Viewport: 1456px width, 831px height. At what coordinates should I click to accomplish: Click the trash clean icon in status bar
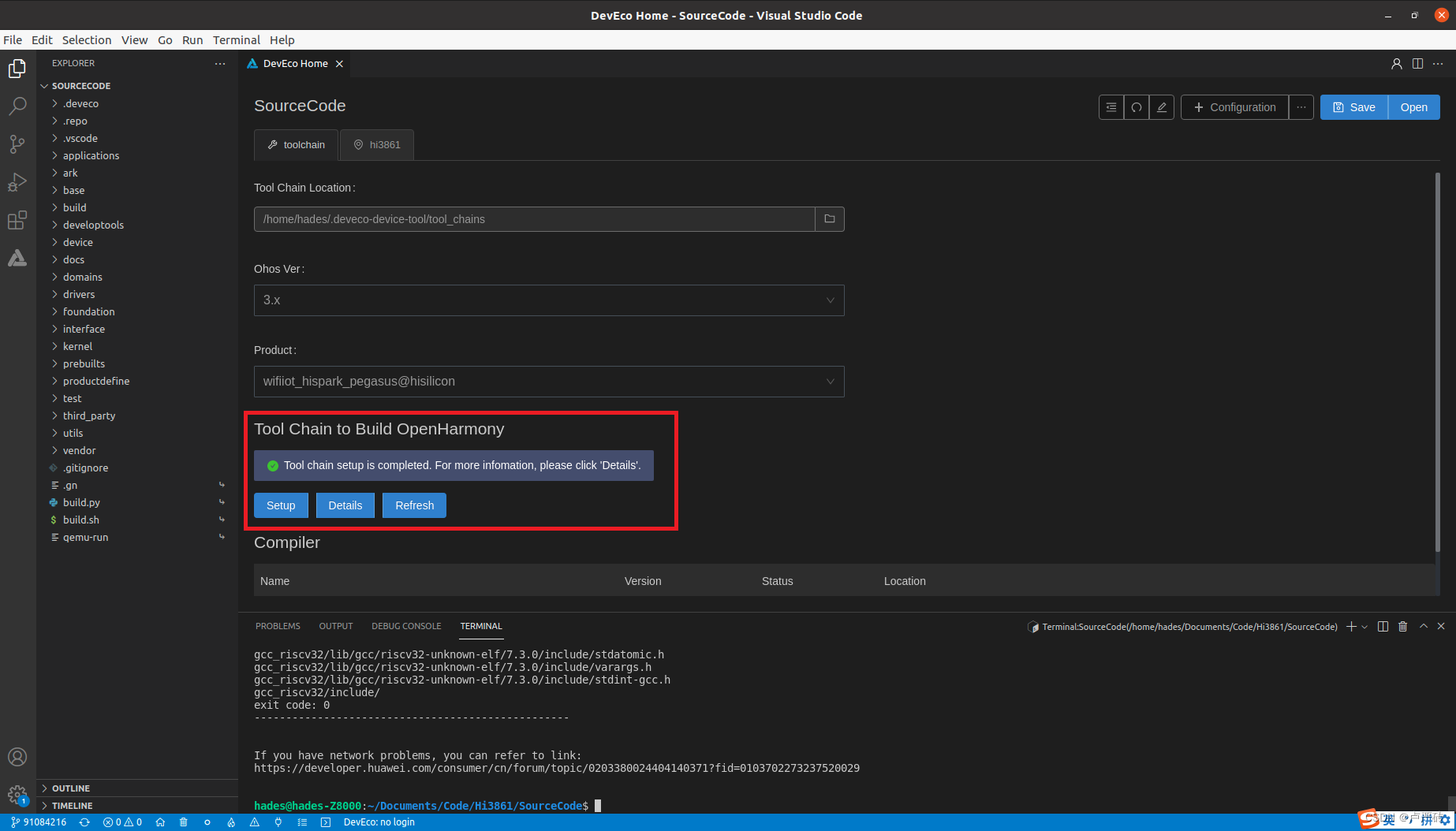184,822
